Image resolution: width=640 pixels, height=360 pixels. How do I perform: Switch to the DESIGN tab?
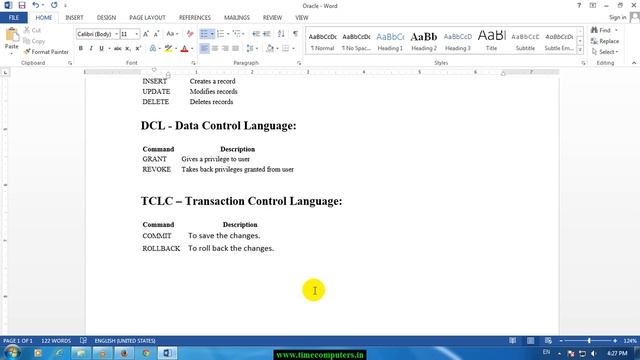coord(106,18)
